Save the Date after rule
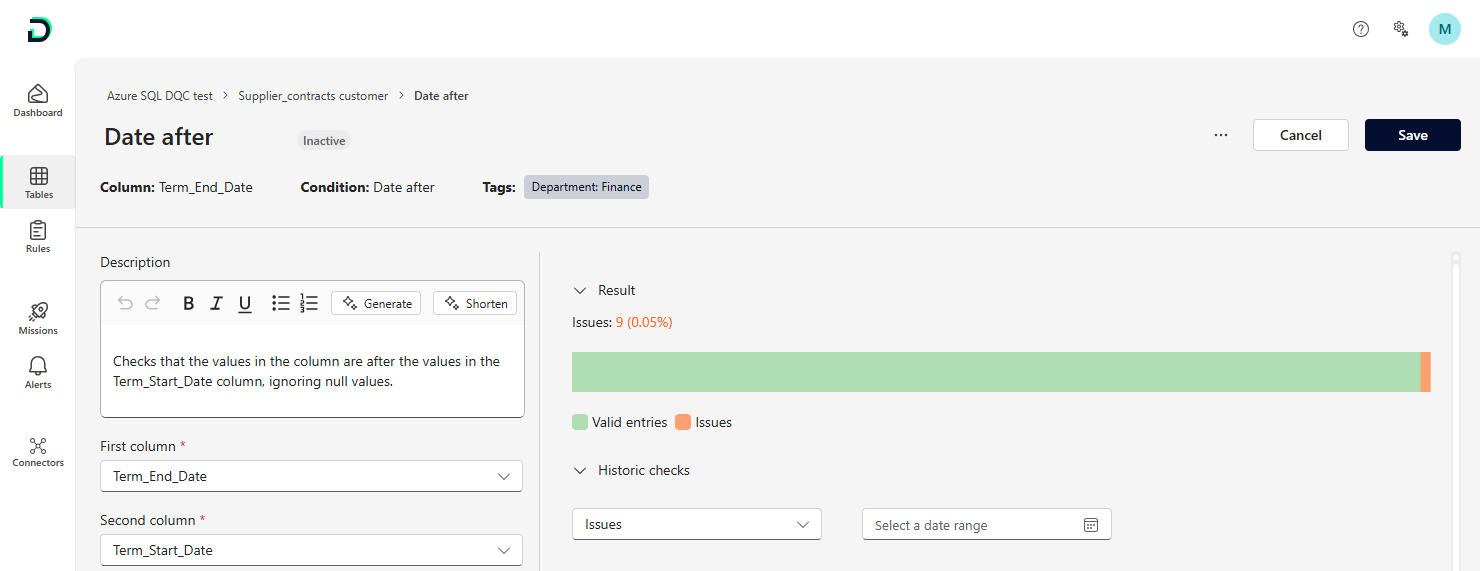1480x571 pixels. coord(1412,135)
